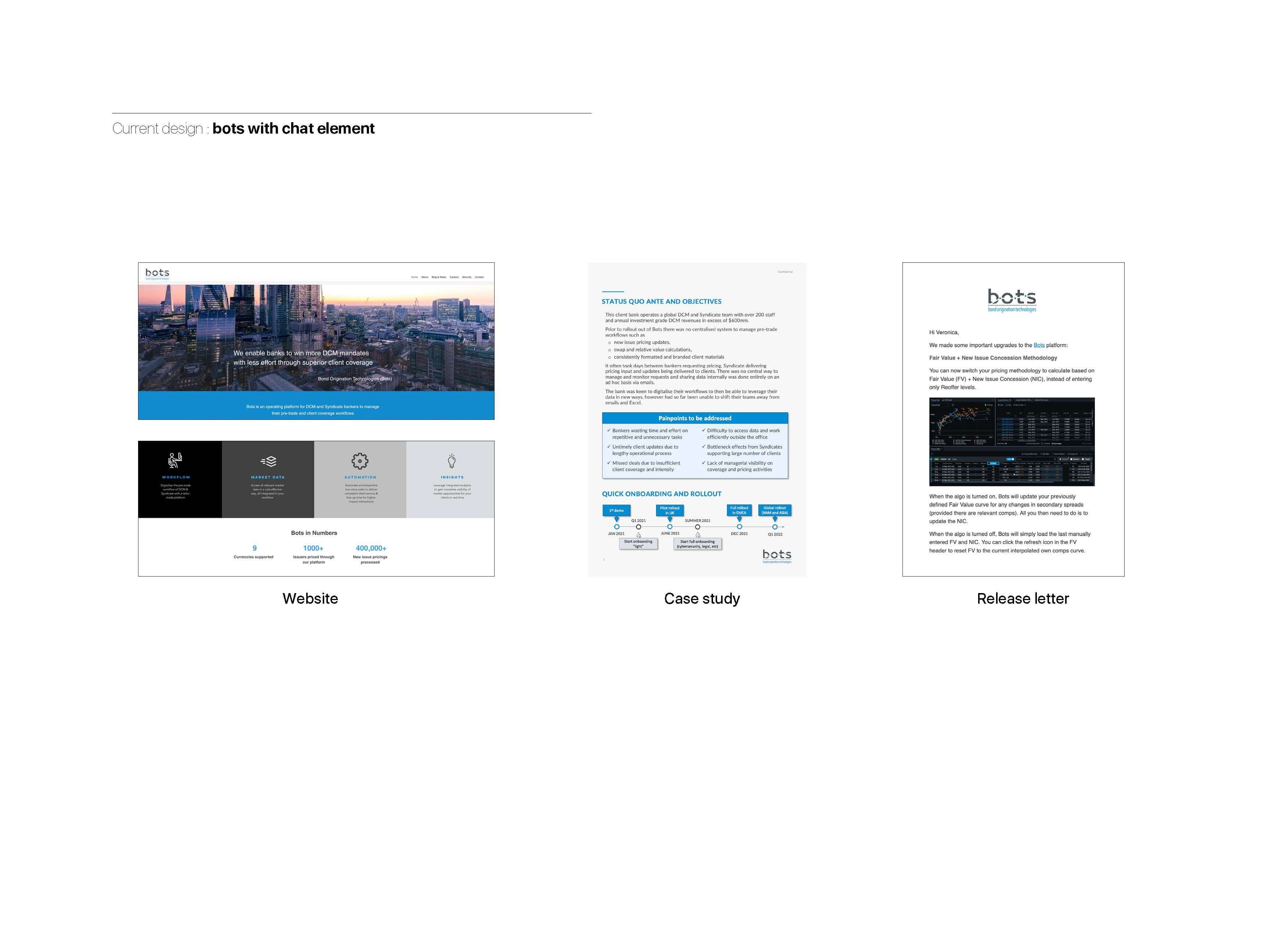The width and height of the screenshot is (1288, 945).
Task: Click the Insights lightbulb icon
Action: click(x=452, y=461)
